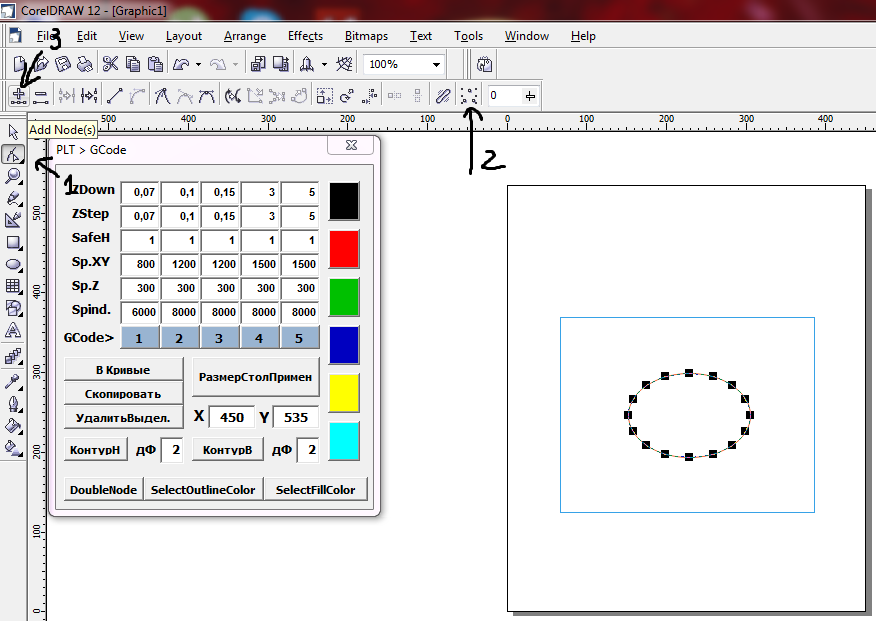Select the Smart Drawing tool
This screenshot has width=876, height=621.
click(13, 220)
